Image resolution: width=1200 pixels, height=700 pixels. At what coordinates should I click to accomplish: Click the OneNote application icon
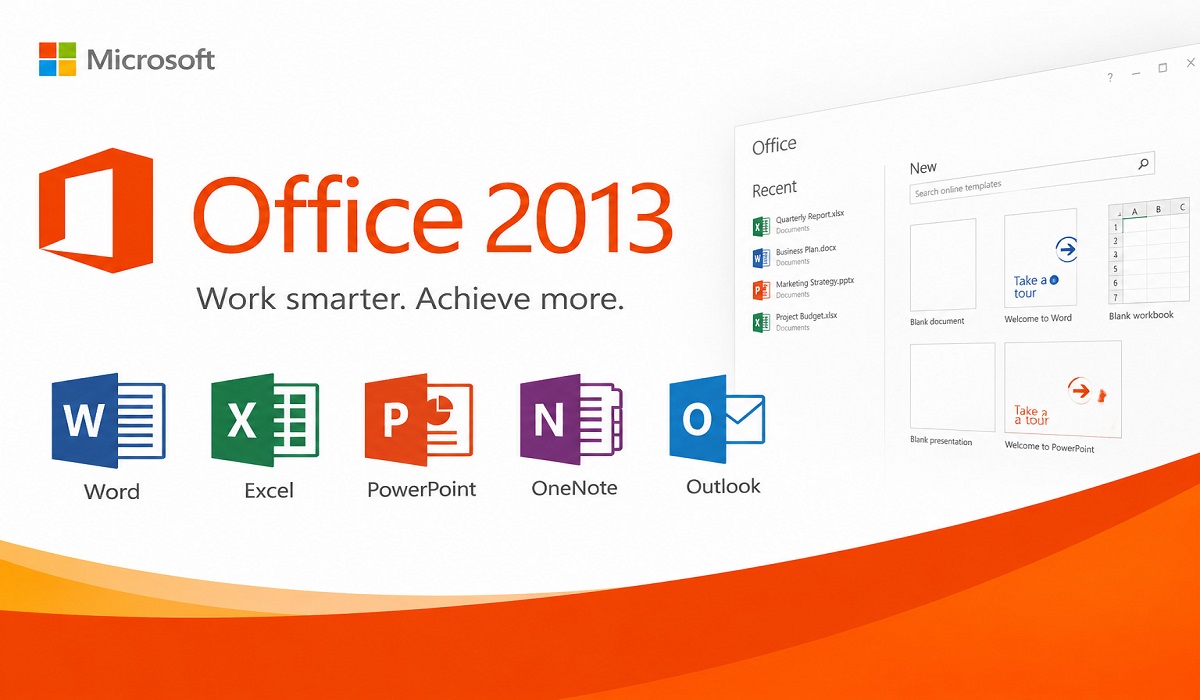coord(571,421)
